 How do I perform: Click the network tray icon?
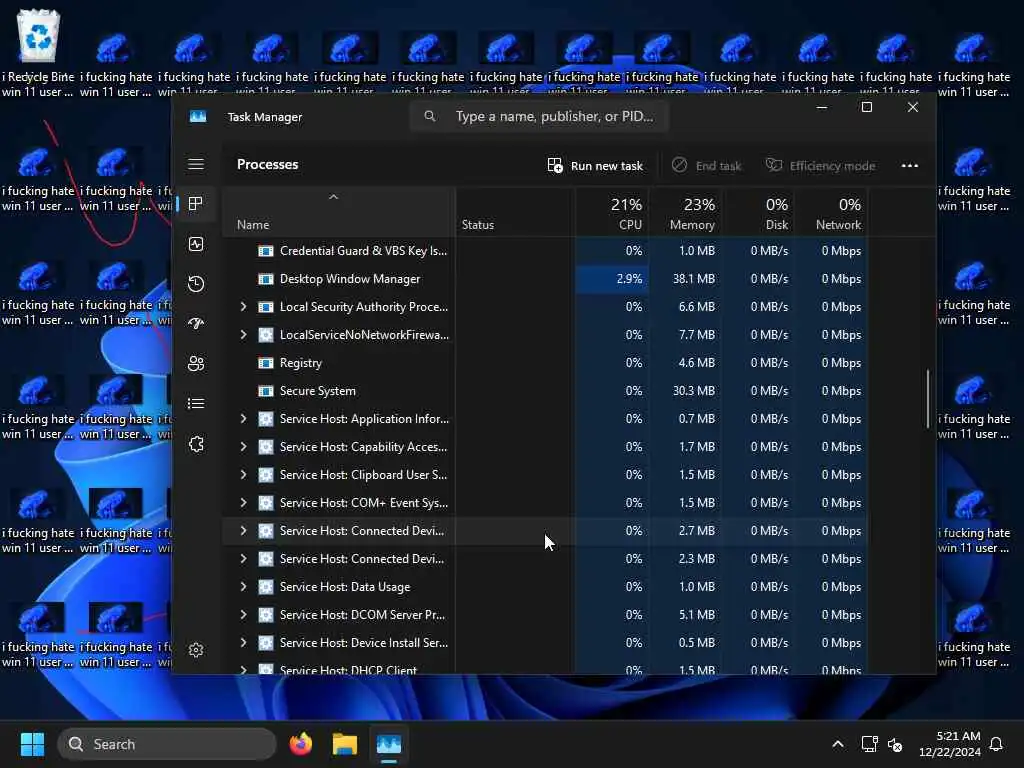pyautogui.click(x=869, y=744)
